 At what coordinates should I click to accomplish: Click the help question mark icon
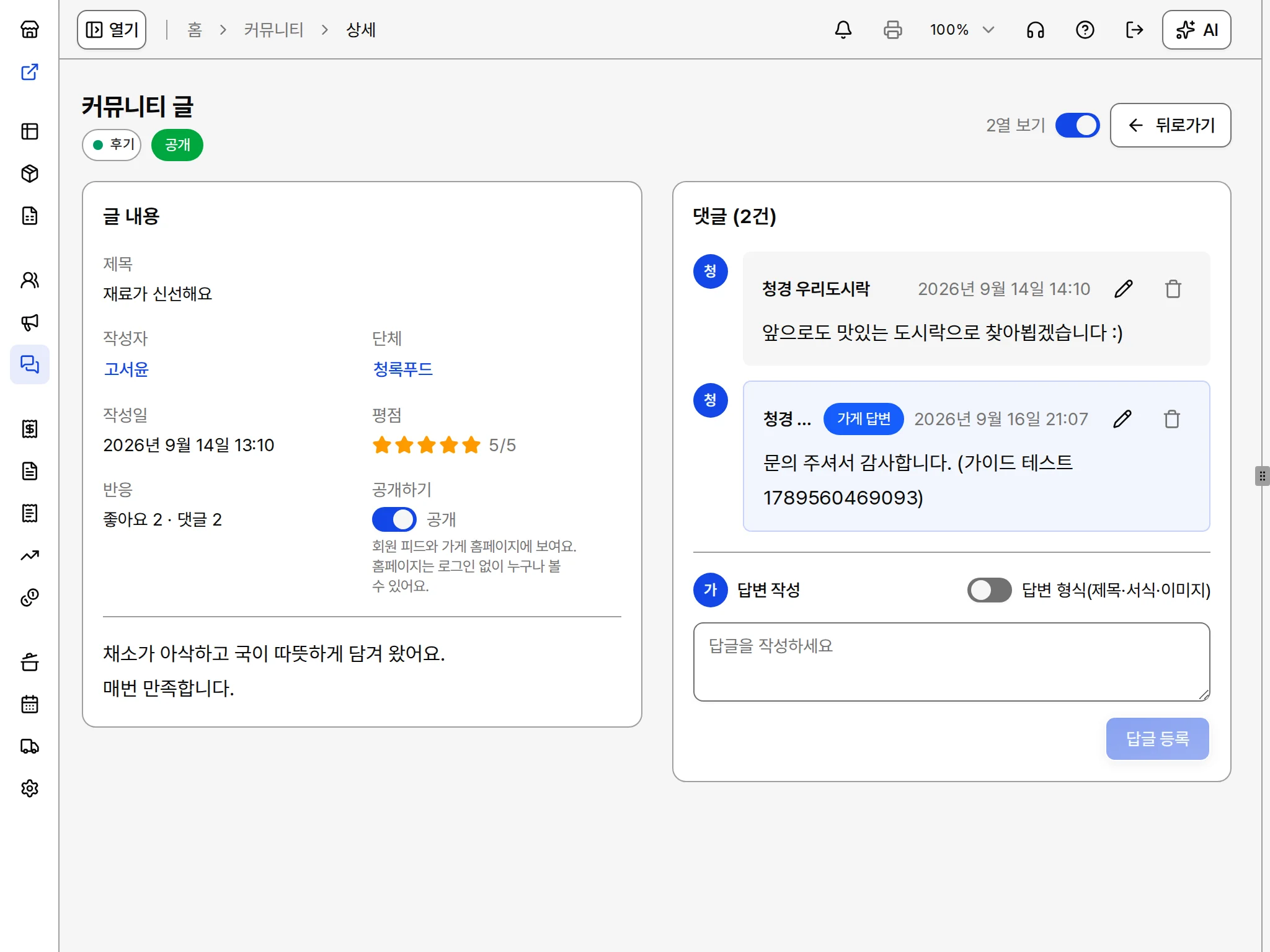[x=1085, y=30]
